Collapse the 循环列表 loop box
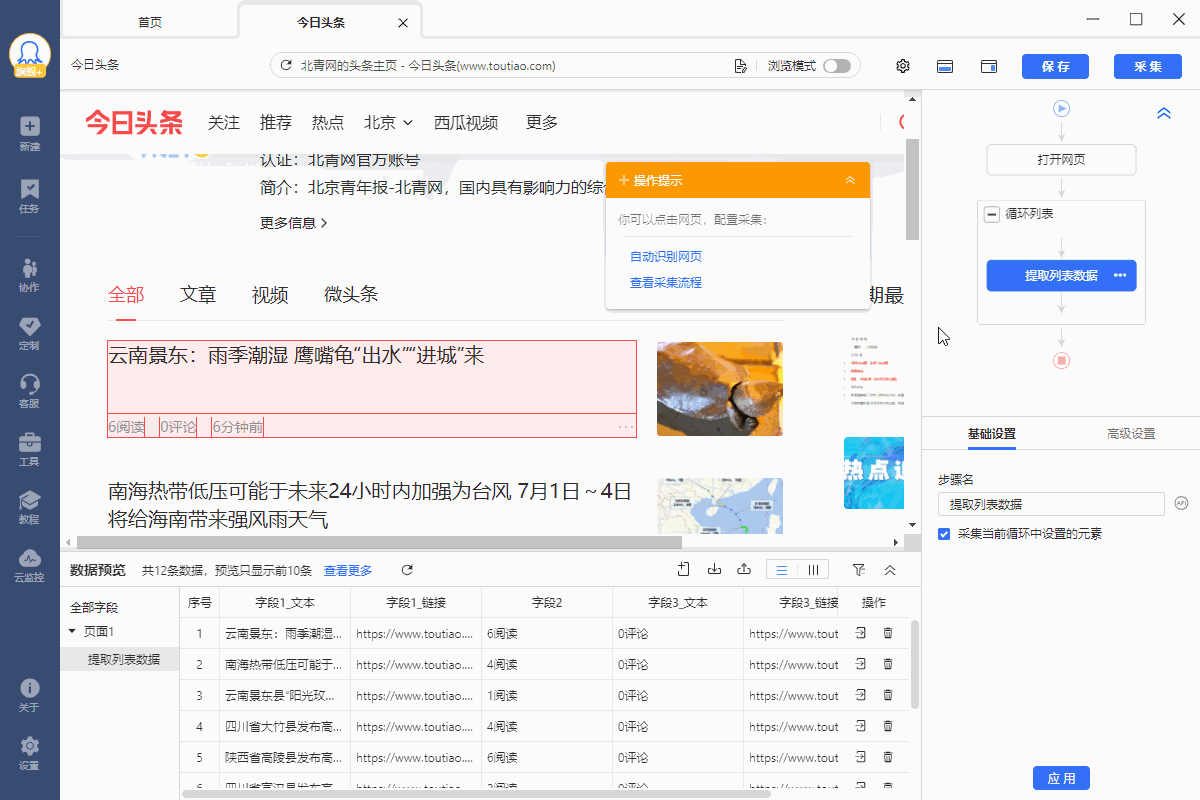The image size is (1200, 800). point(992,214)
